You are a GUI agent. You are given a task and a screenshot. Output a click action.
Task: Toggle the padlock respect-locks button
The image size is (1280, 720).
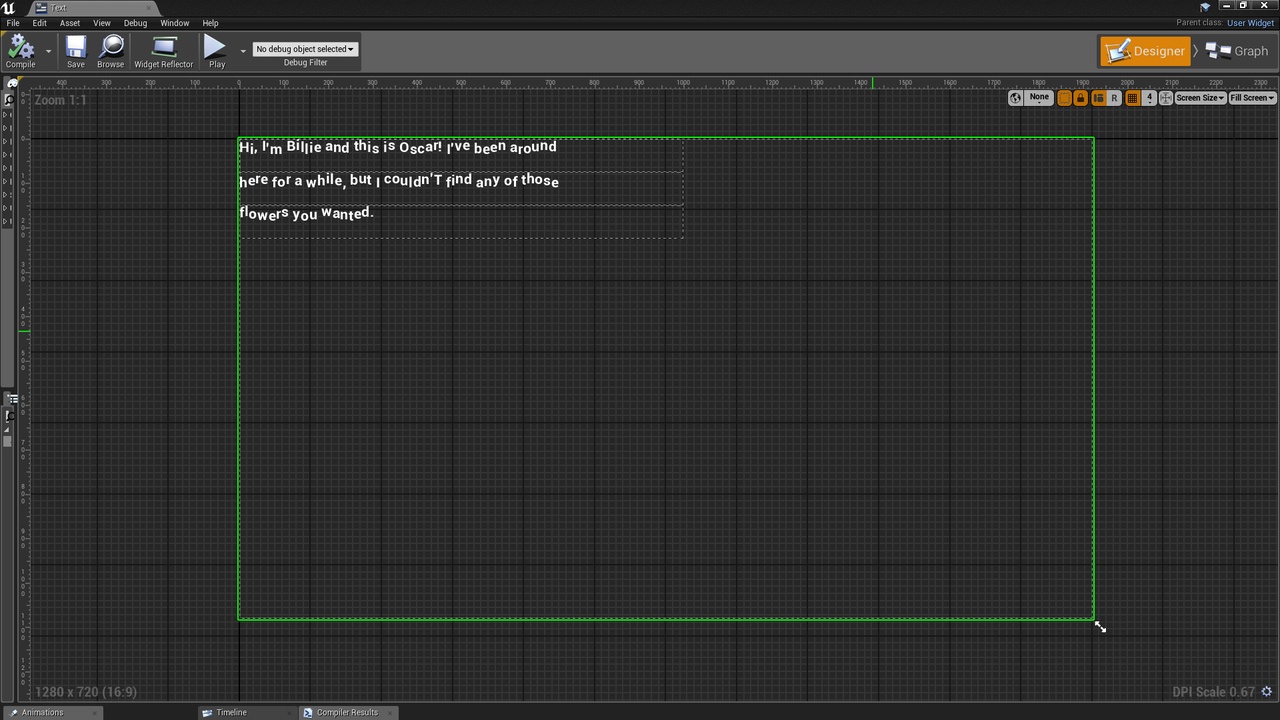click(x=1081, y=98)
